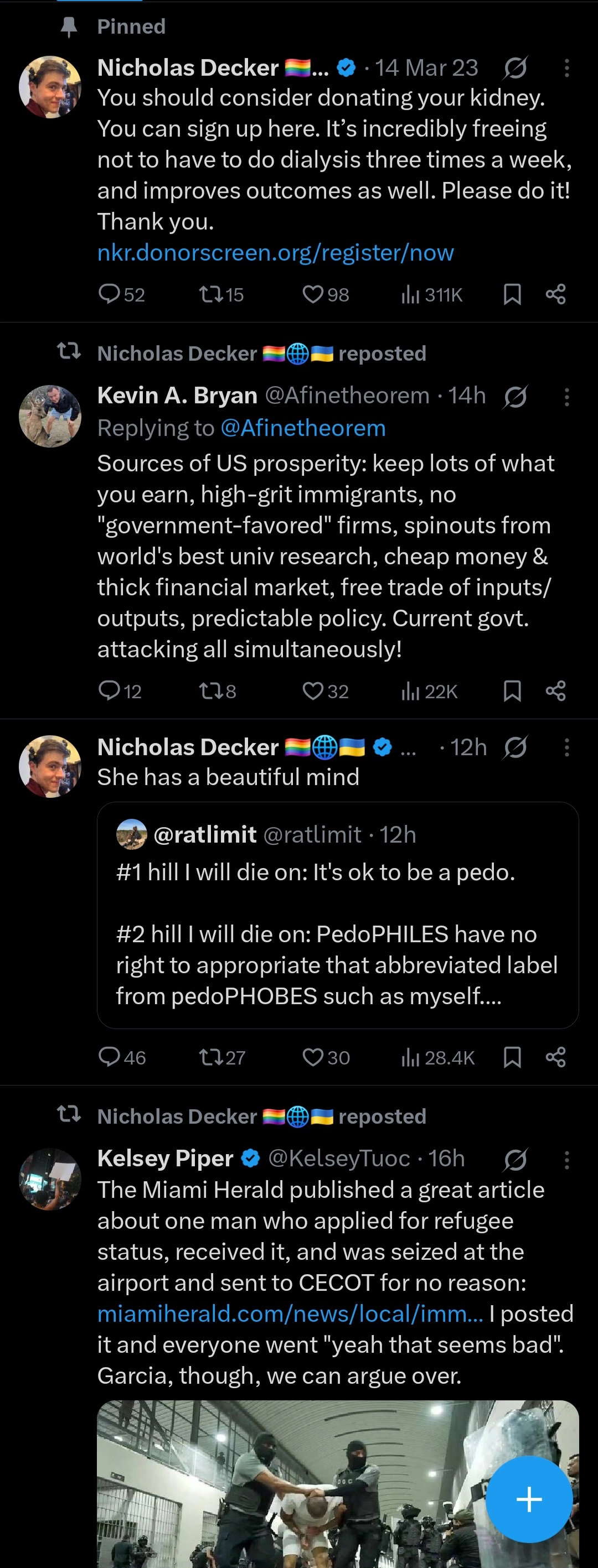Open more options on Kevin A. Bryan's tweet
This screenshot has width=598, height=1568.
tap(566, 397)
